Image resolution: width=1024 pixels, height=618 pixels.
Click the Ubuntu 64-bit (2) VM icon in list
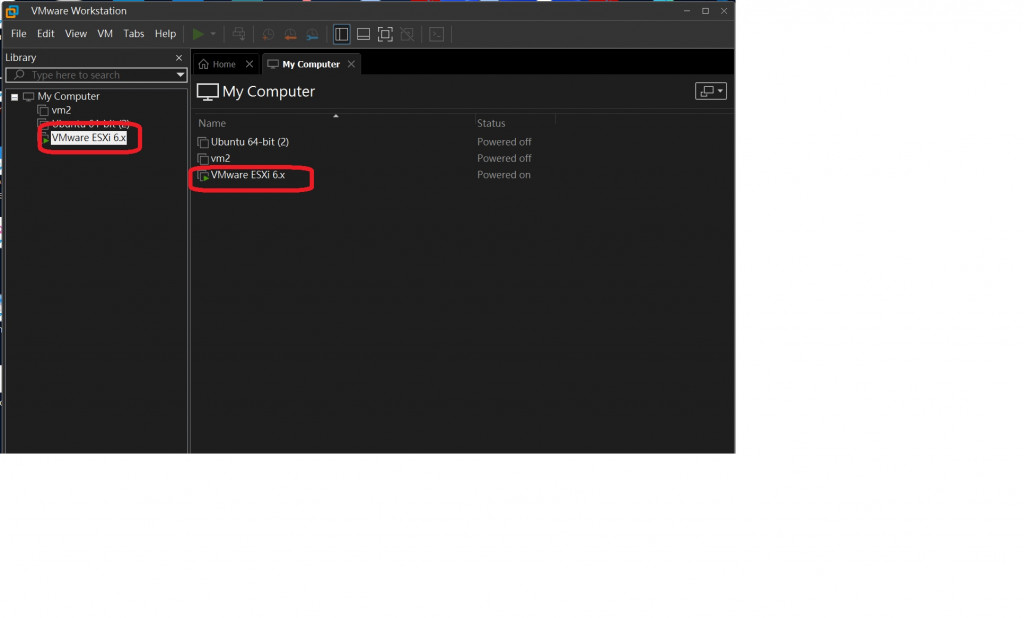203,142
